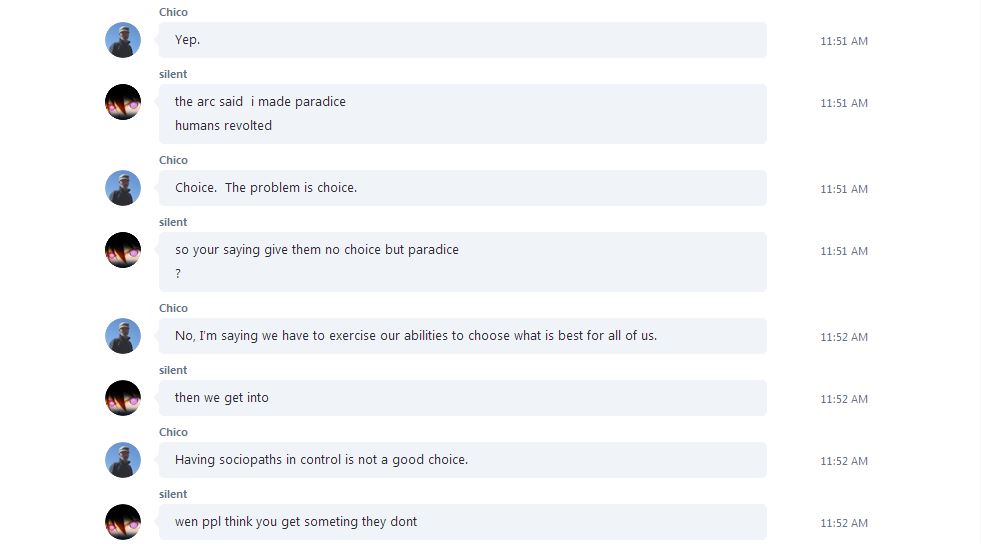
Task: Select the "Choice. The problem is choice." message
Action: tap(266, 188)
